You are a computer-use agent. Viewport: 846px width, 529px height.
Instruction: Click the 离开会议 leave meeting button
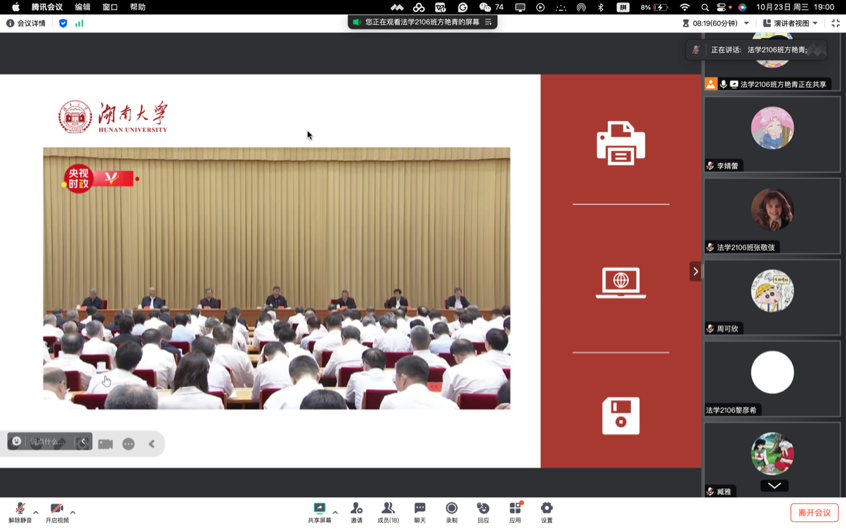[814, 512]
